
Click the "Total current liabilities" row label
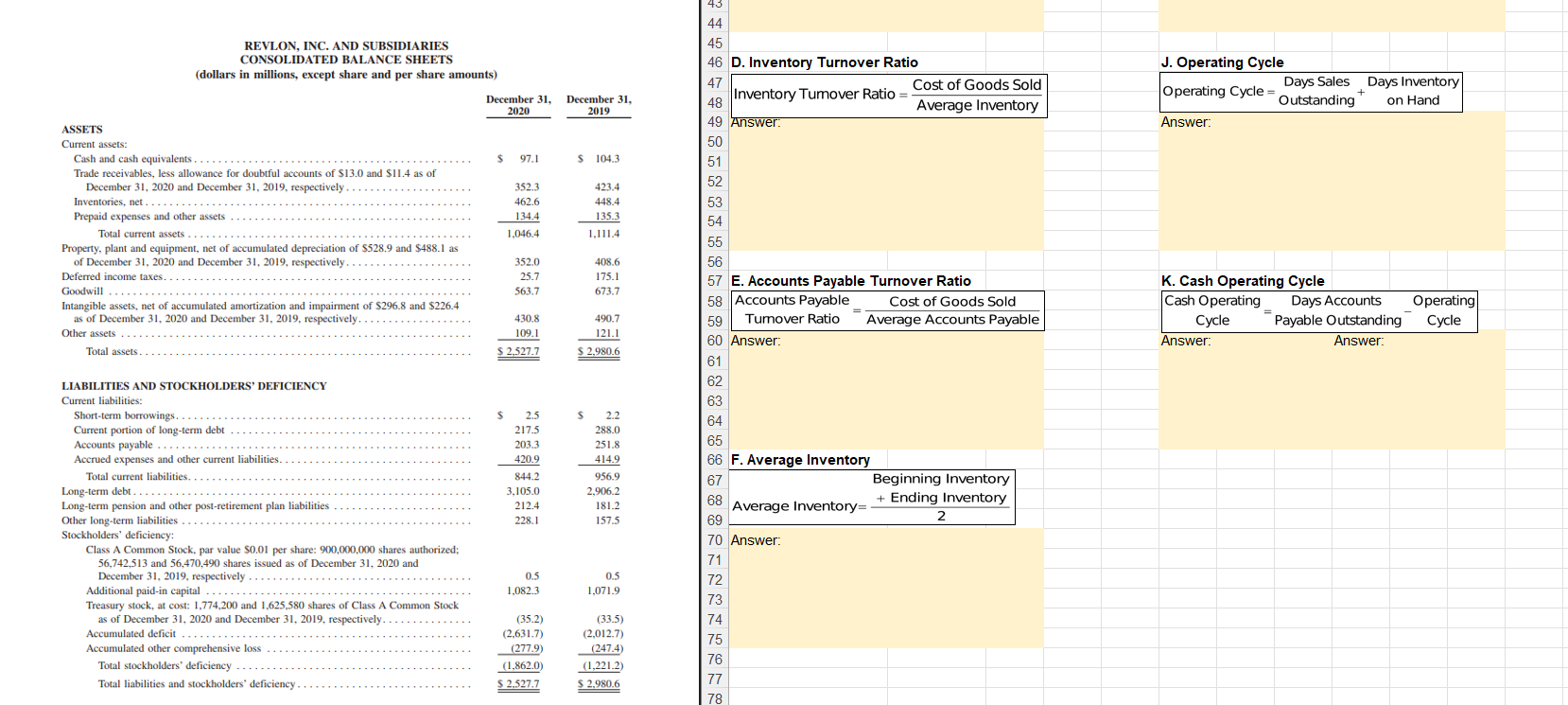tap(137, 477)
